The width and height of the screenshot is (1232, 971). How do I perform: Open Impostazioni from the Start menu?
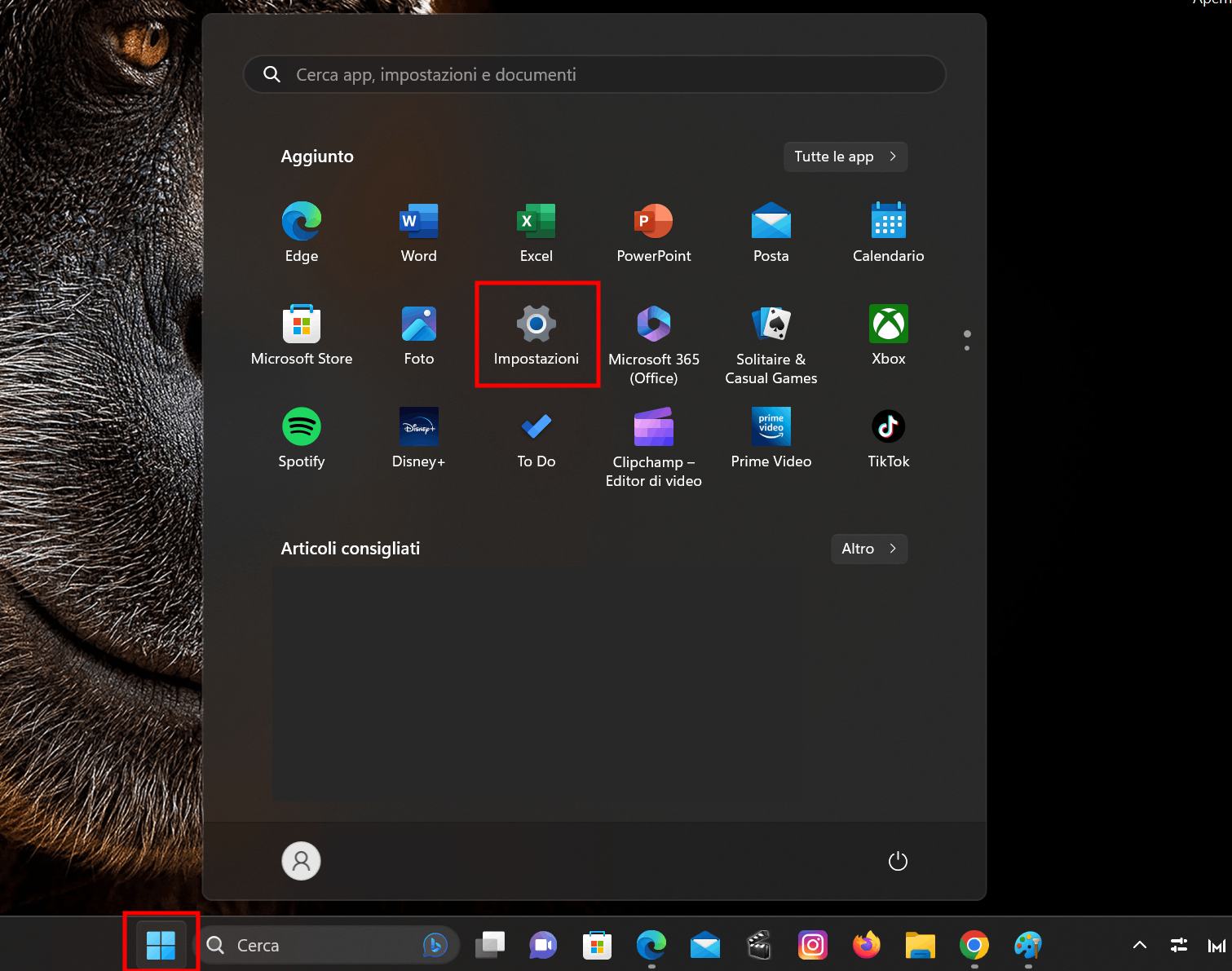tap(537, 334)
